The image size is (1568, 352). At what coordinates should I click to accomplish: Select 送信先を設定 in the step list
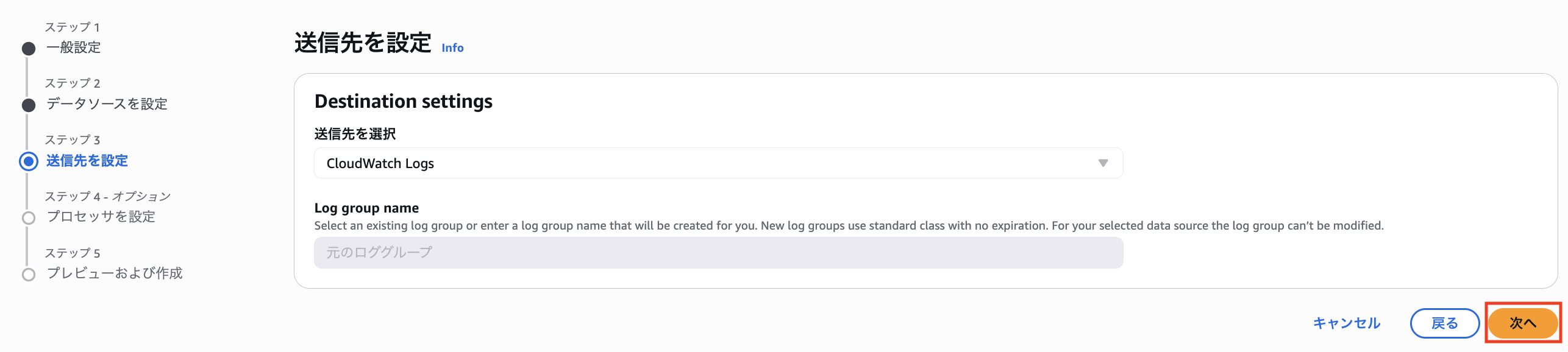pyautogui.click(x=87, y=161)
